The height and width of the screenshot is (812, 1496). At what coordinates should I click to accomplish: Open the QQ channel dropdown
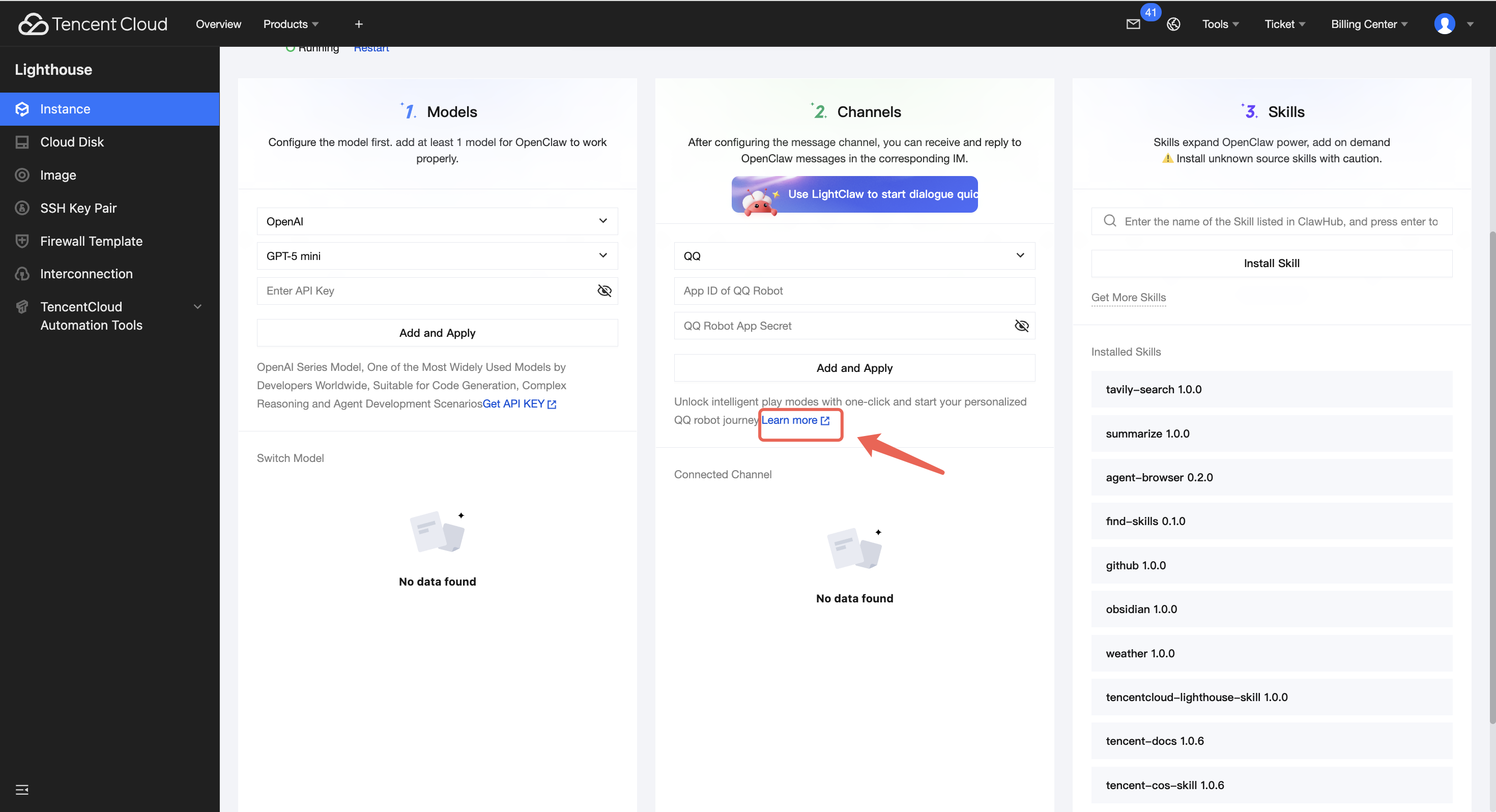[x=854, y=255]
